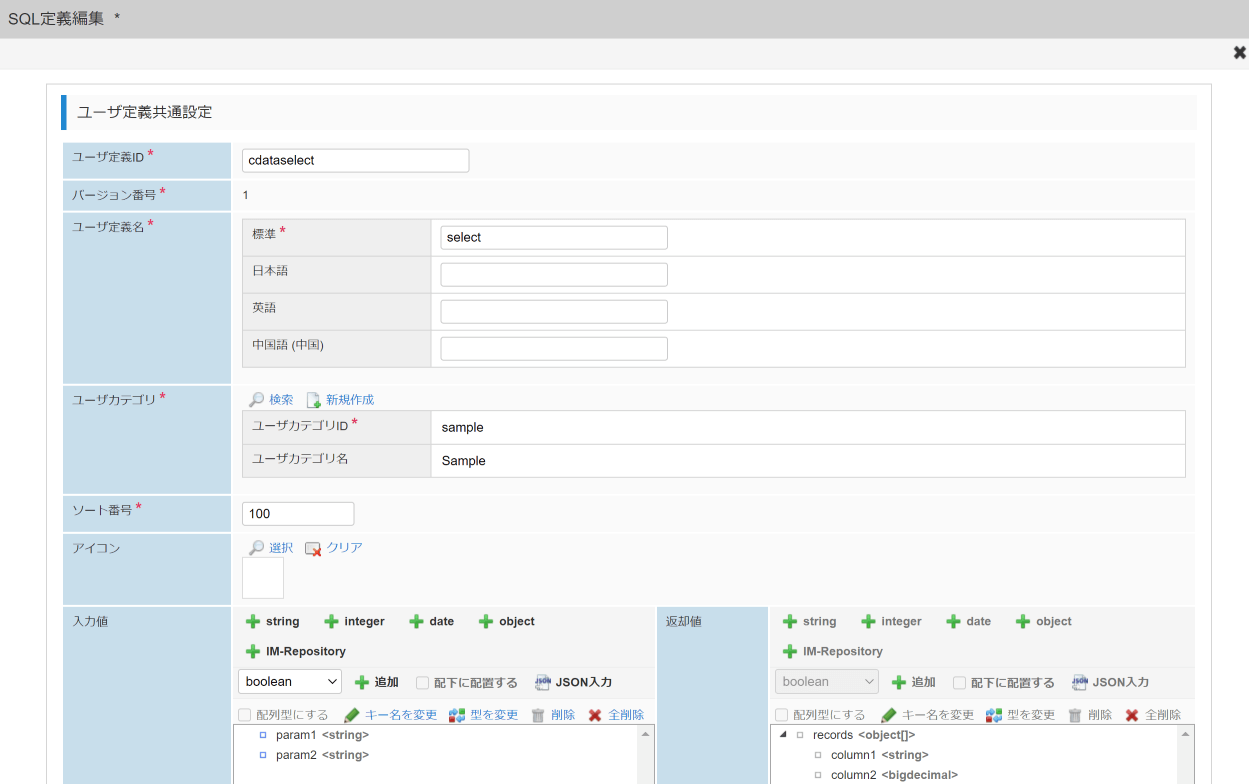Select param1 string in input tree
The width and height of the screenshot is (1249, 784).
point(322,735)
